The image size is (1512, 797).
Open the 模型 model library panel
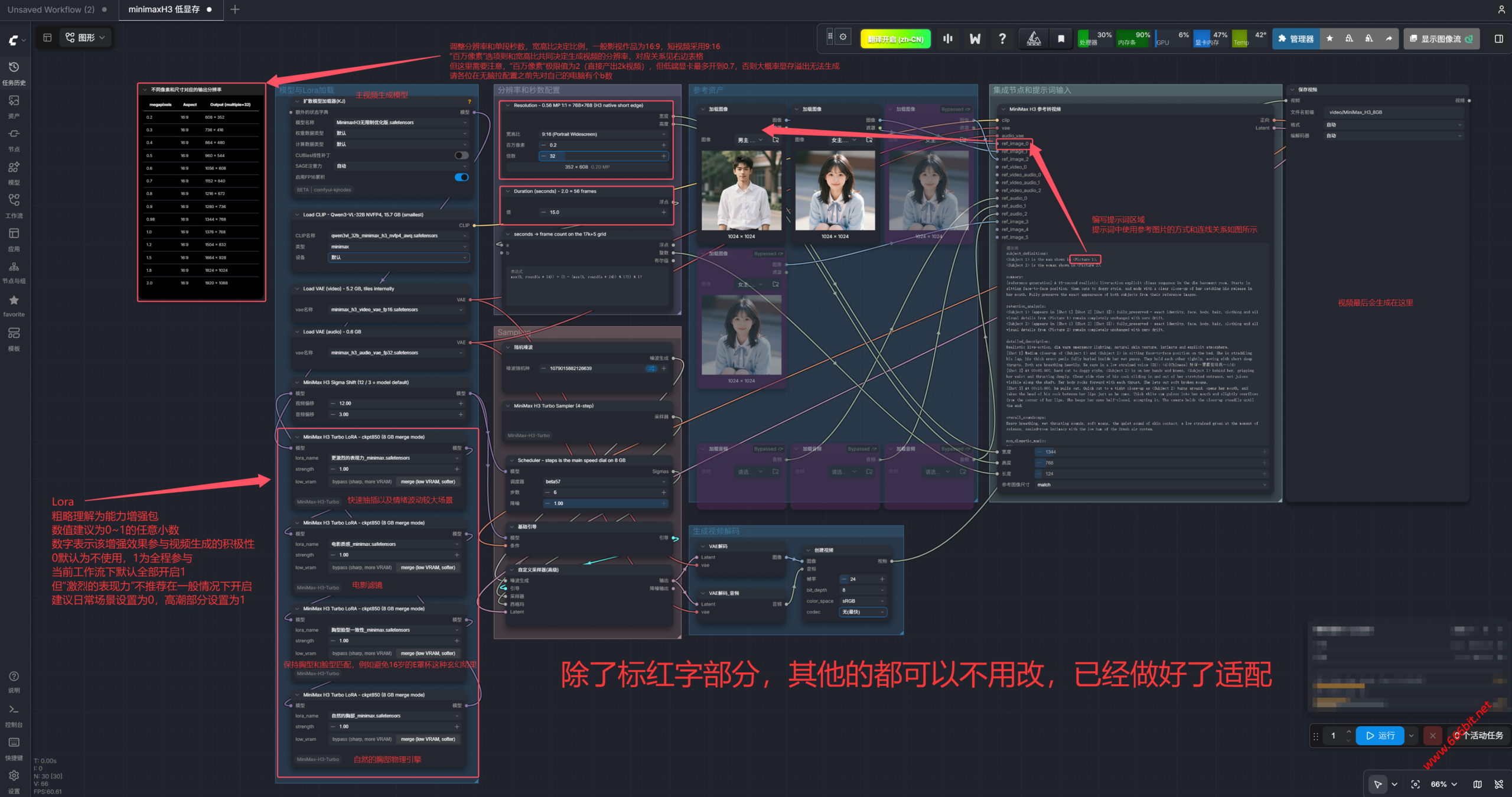[x=14, y=173]
